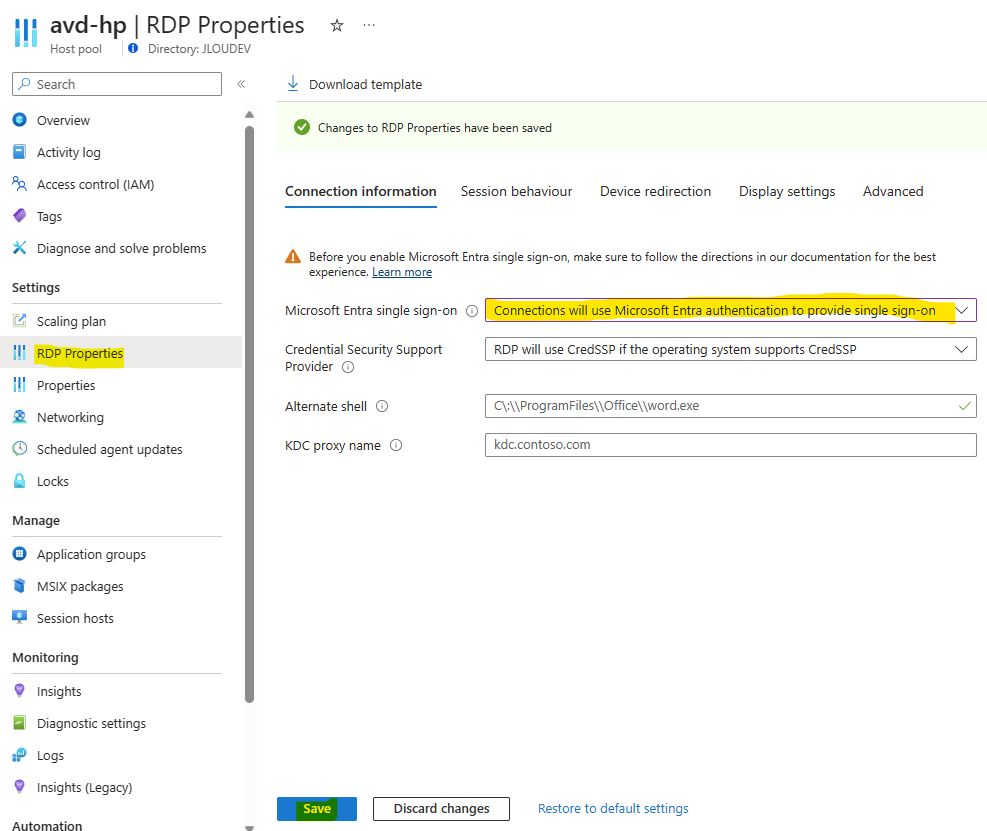Open the Learn more documentation link
Viewport: 987px width, 831px height.
click(x=402, y=272)
